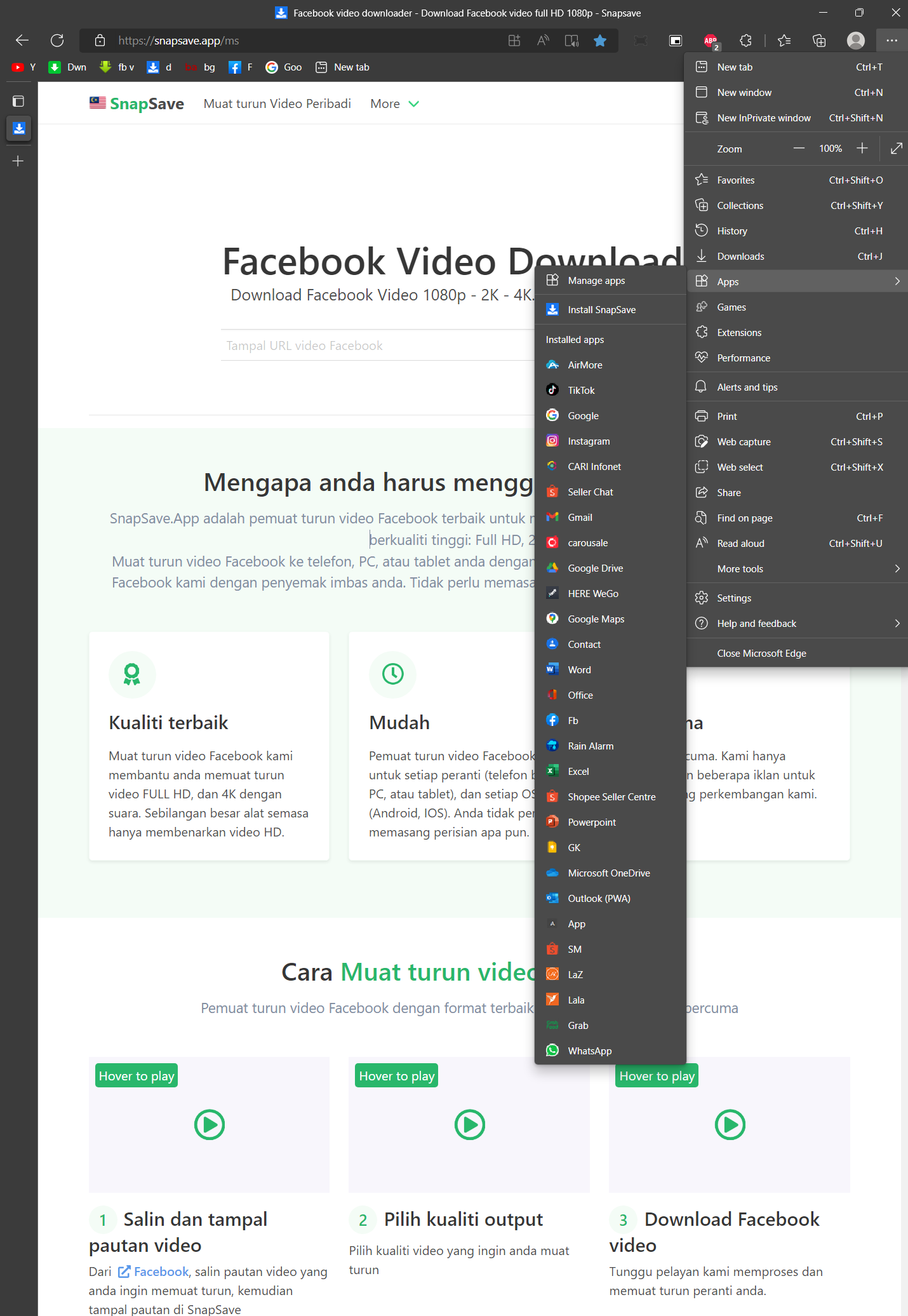Launch the Excel installed app

click(x=611, y=772)
